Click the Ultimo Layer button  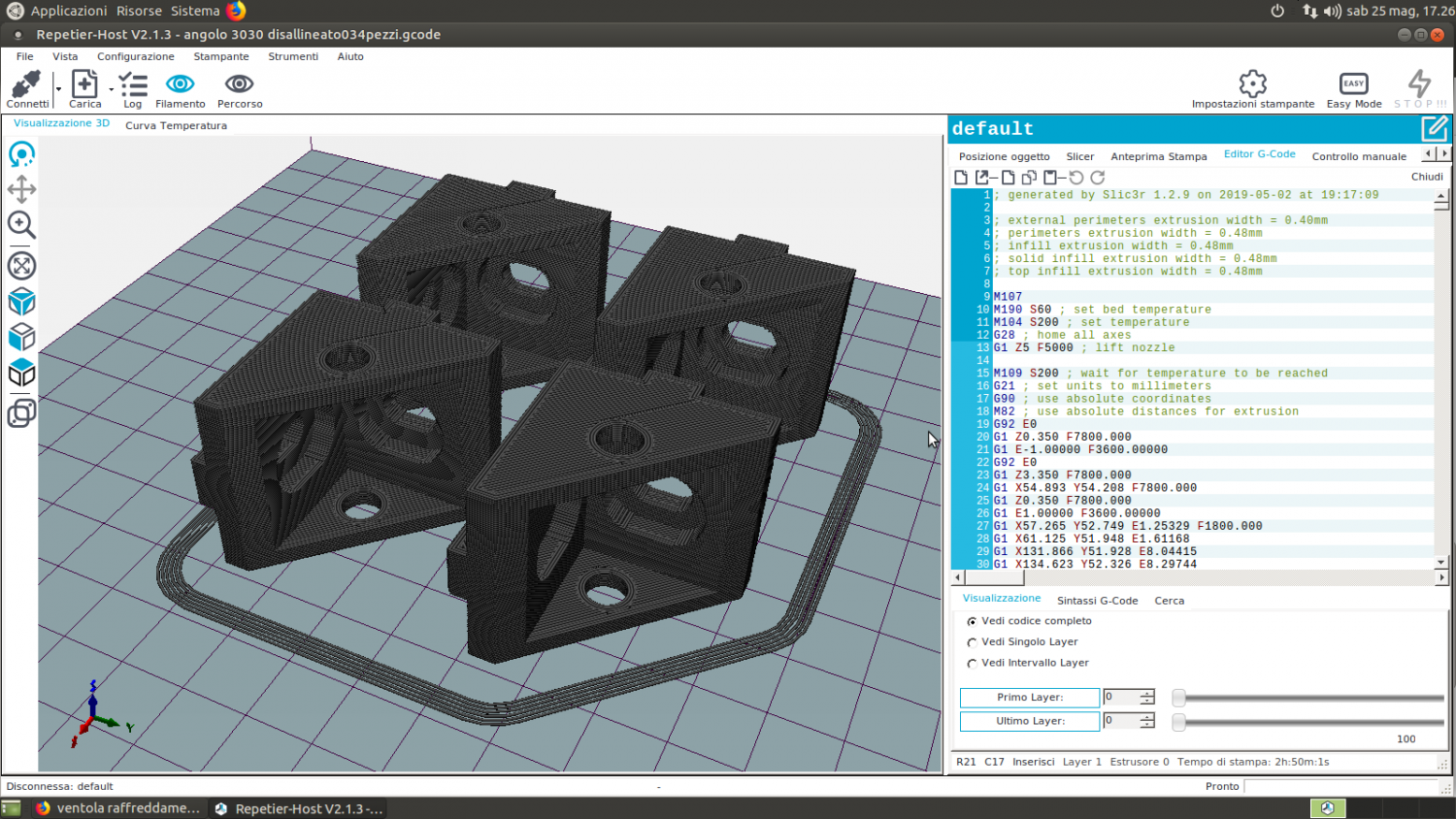1029,721
